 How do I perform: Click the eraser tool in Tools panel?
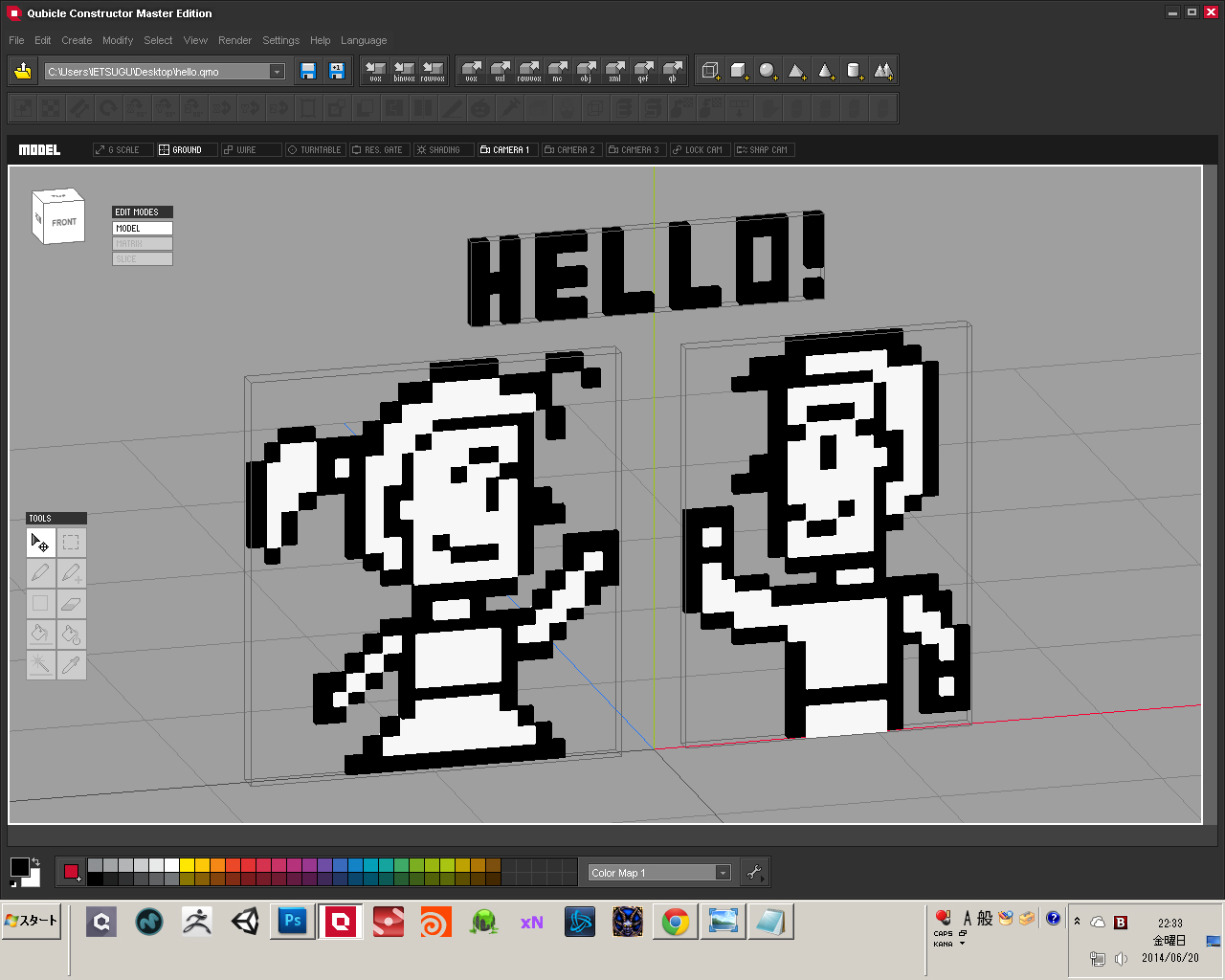tap(71, 604)
